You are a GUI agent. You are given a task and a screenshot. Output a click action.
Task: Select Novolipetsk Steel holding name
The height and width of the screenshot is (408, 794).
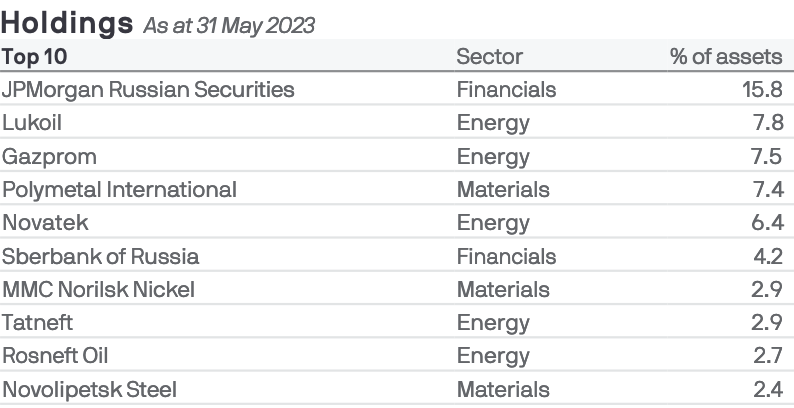82,390
